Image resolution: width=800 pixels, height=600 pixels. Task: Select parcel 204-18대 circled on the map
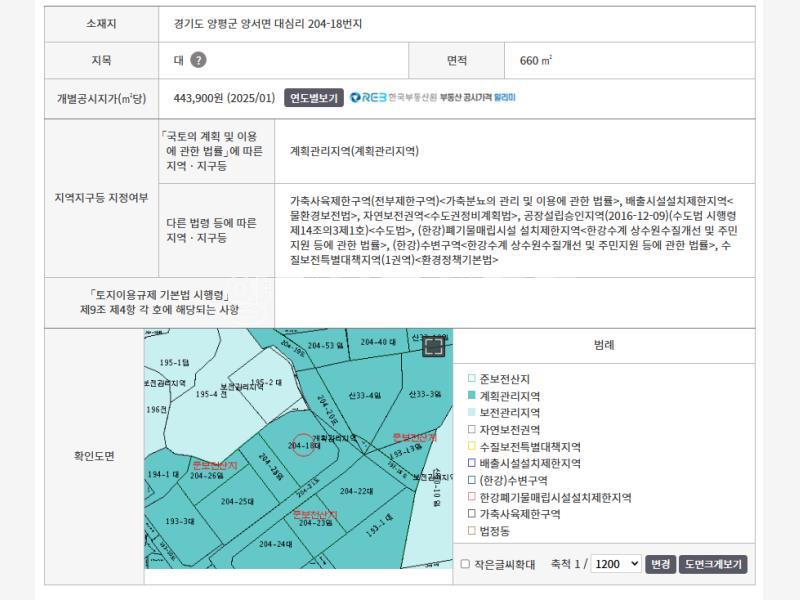point(304,445)
